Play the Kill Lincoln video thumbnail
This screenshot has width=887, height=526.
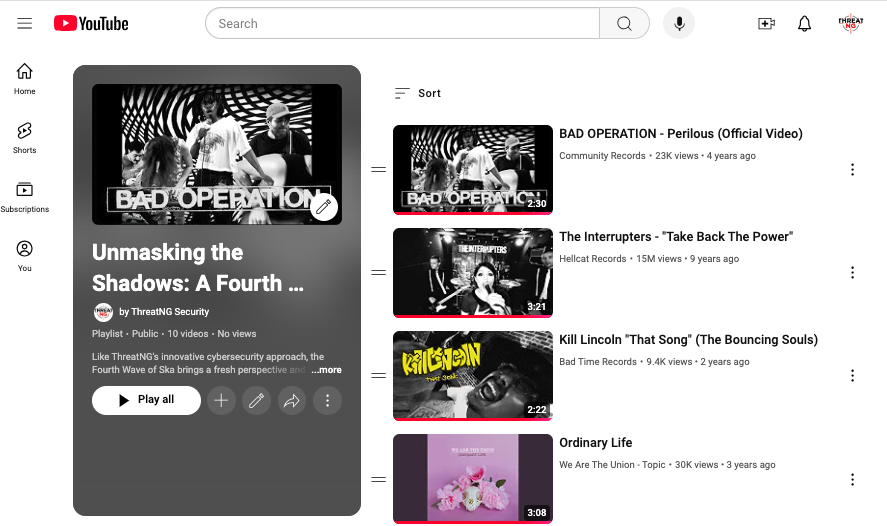click(473, 376)
